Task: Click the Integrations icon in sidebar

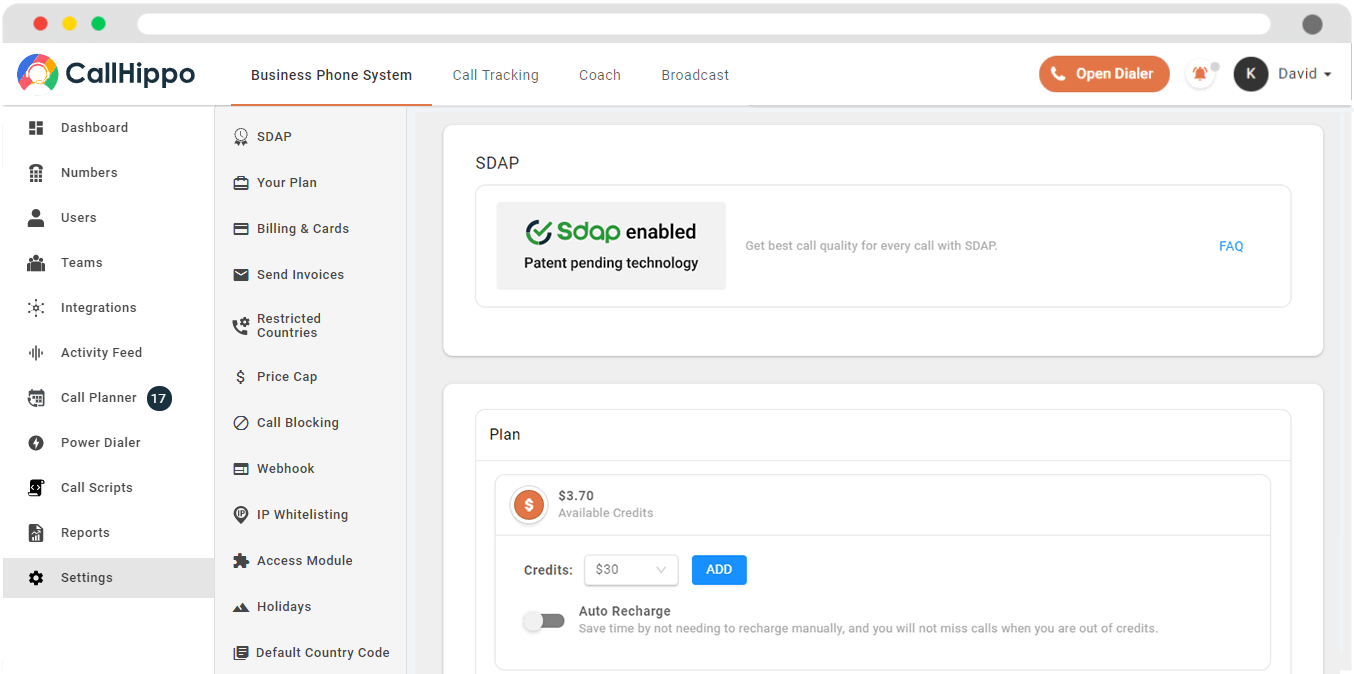Action: tap(36, 308)
